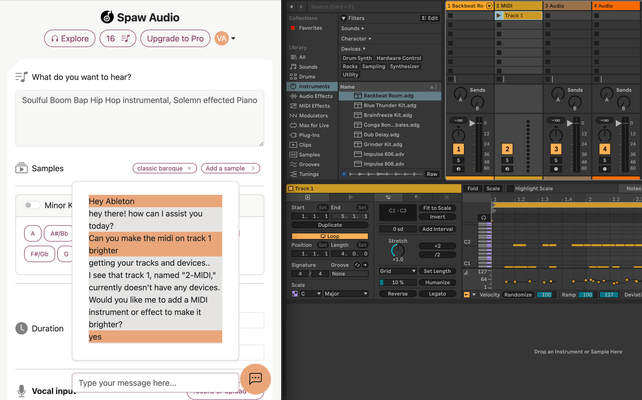Viewport: 642px width, 400px height.
Task: Toggle the Minor Key switch
Action: click(32, 205)
